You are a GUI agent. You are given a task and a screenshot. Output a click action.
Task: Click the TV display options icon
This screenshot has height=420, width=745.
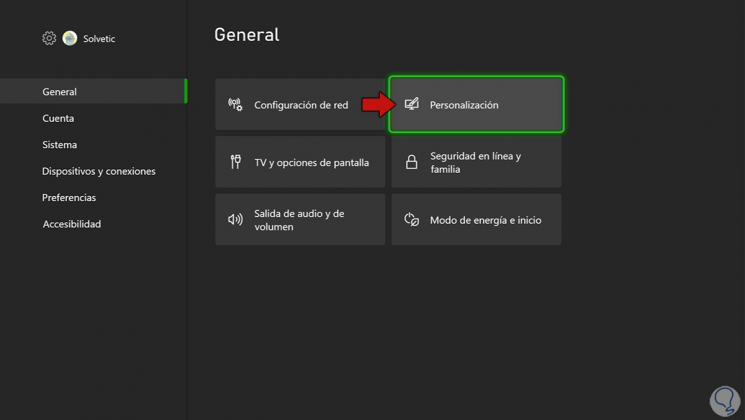point(236,162)
